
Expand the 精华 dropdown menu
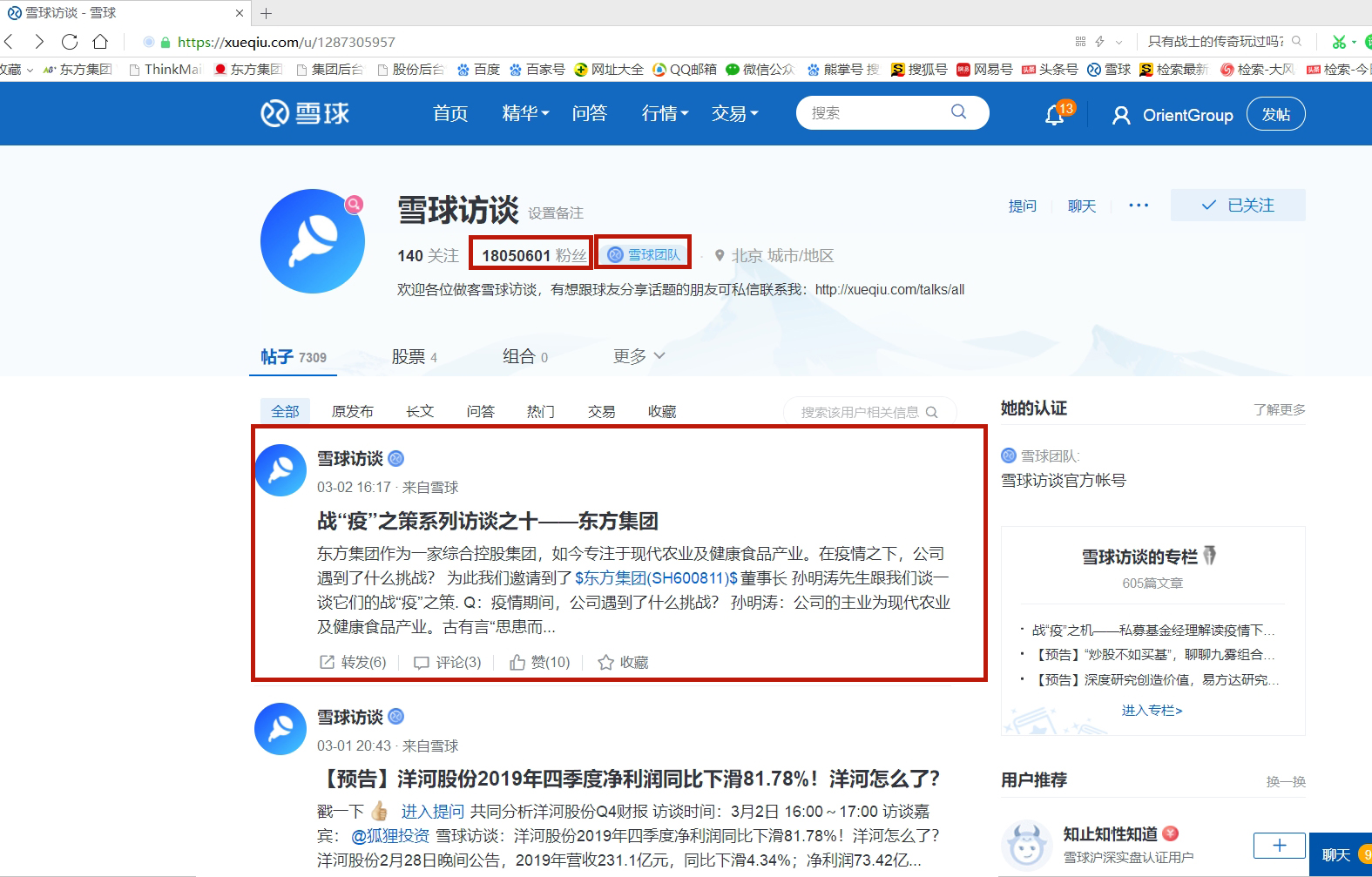(x=525, y=113)
